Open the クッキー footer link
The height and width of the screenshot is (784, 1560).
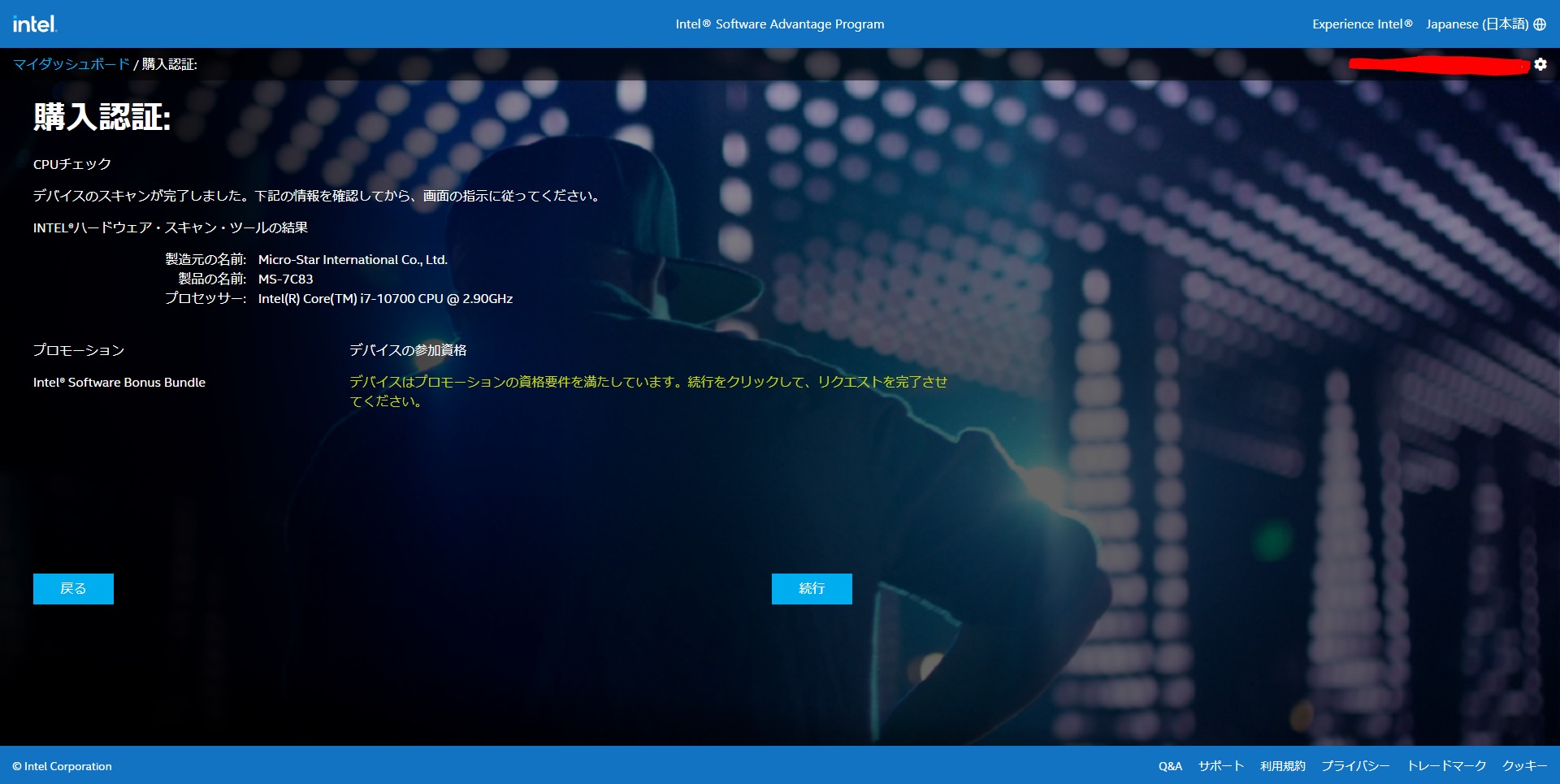click(x=1524, y=766)
